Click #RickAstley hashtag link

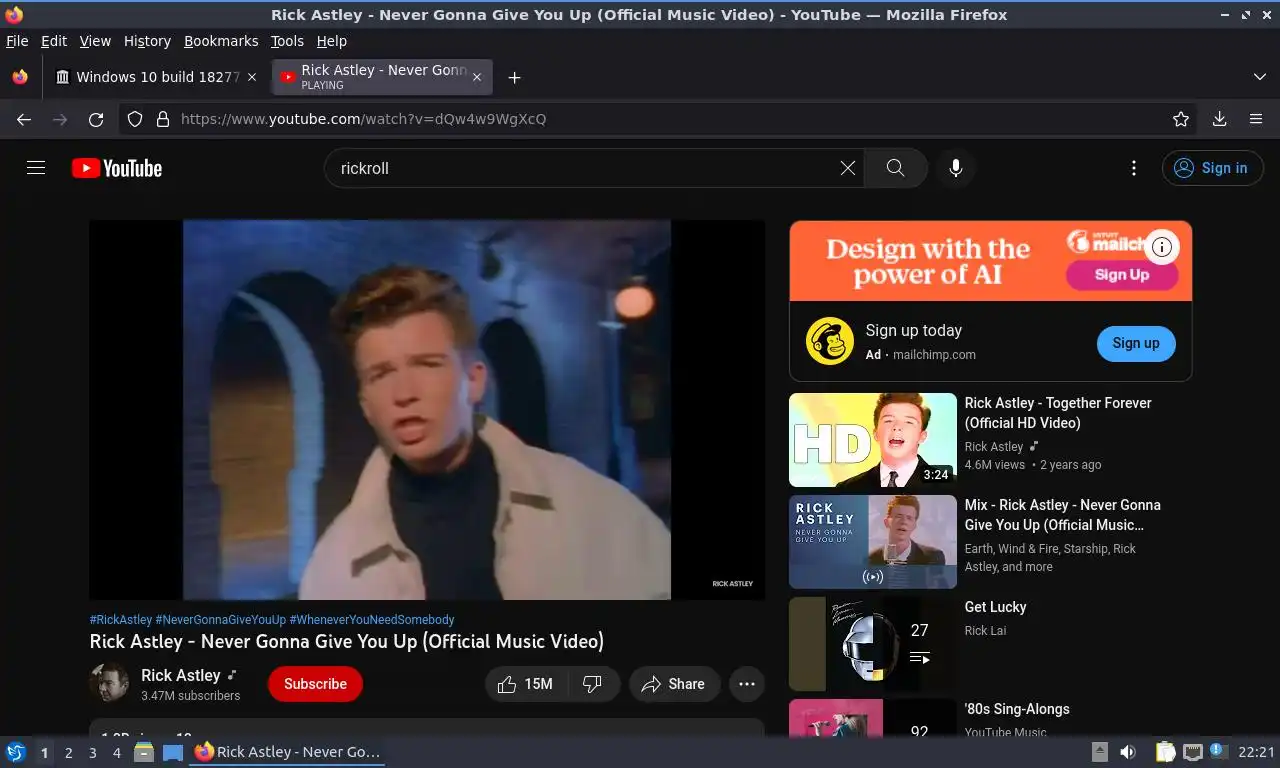[121, 620]
